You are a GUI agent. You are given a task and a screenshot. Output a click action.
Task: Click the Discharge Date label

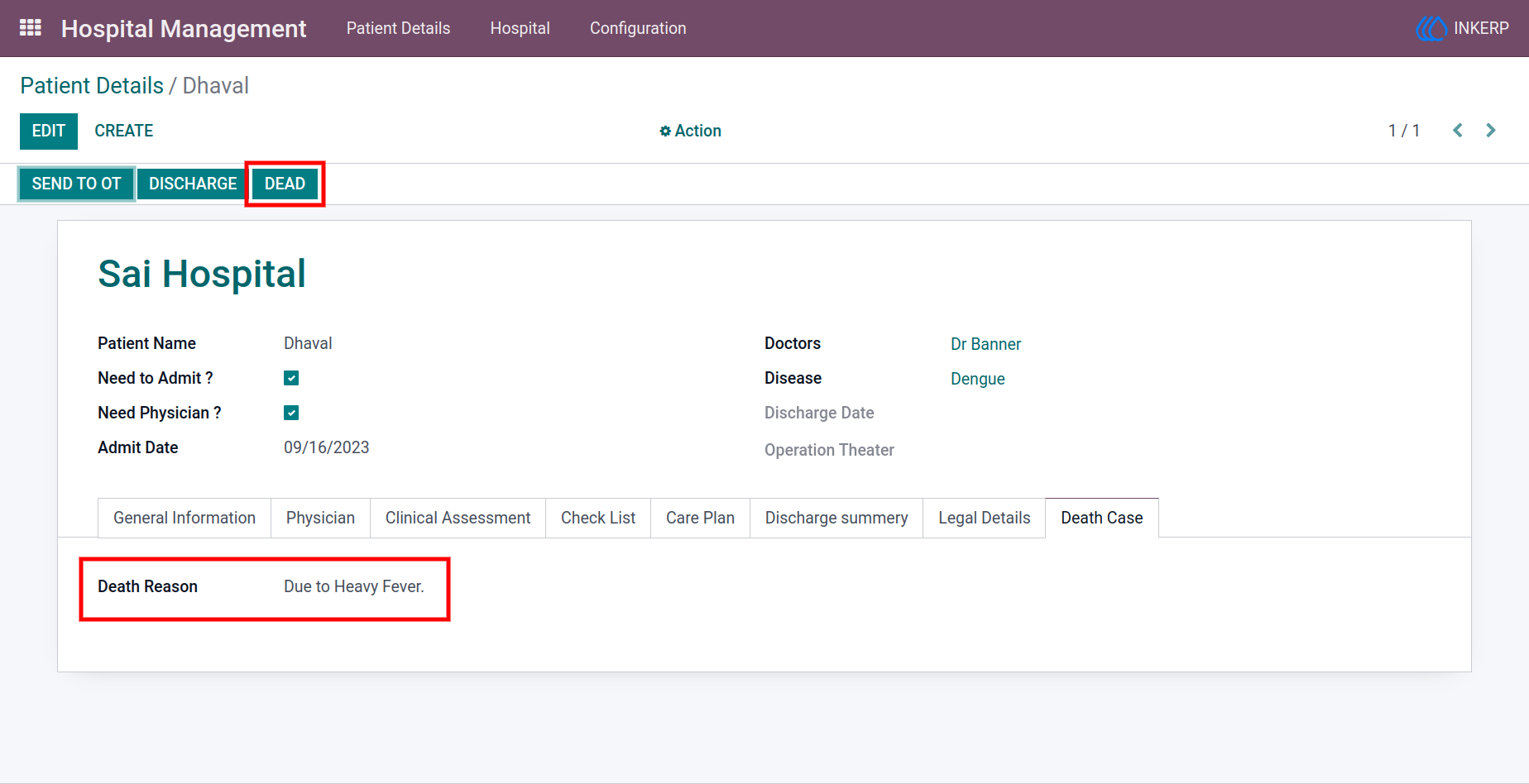coord(819,413)
